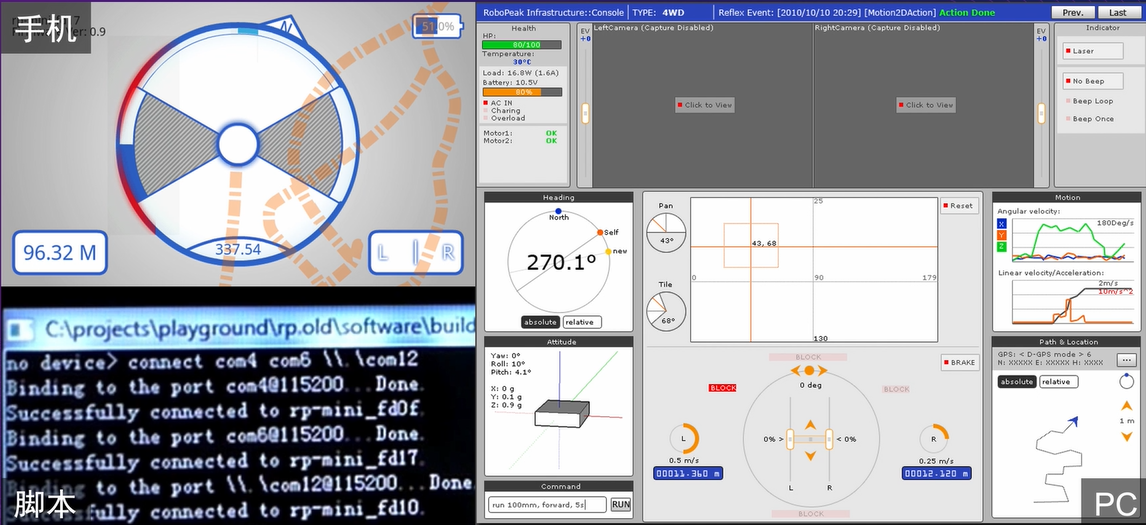Click the backward down arrow between the wheels
The image size is (1146, 525).
point(810,456)
